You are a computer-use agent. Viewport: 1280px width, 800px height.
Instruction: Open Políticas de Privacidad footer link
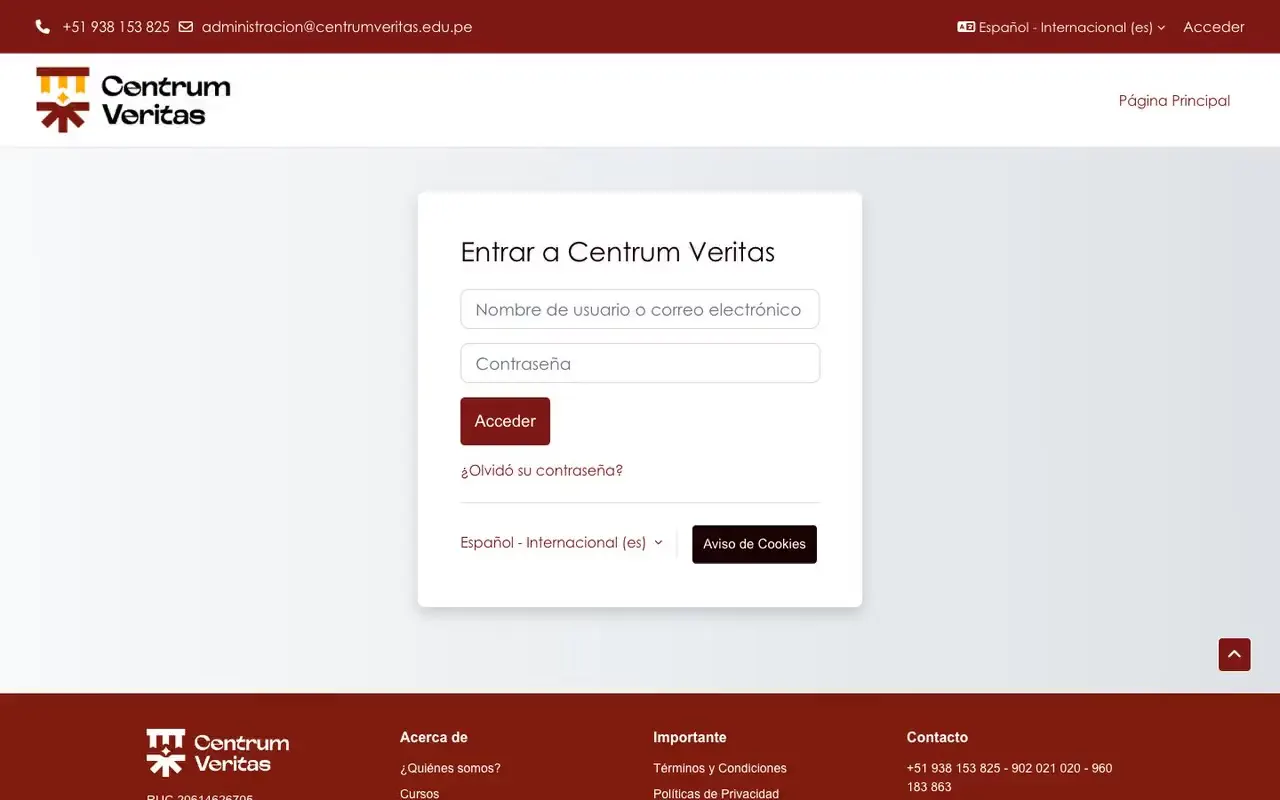tap(716, 793)
